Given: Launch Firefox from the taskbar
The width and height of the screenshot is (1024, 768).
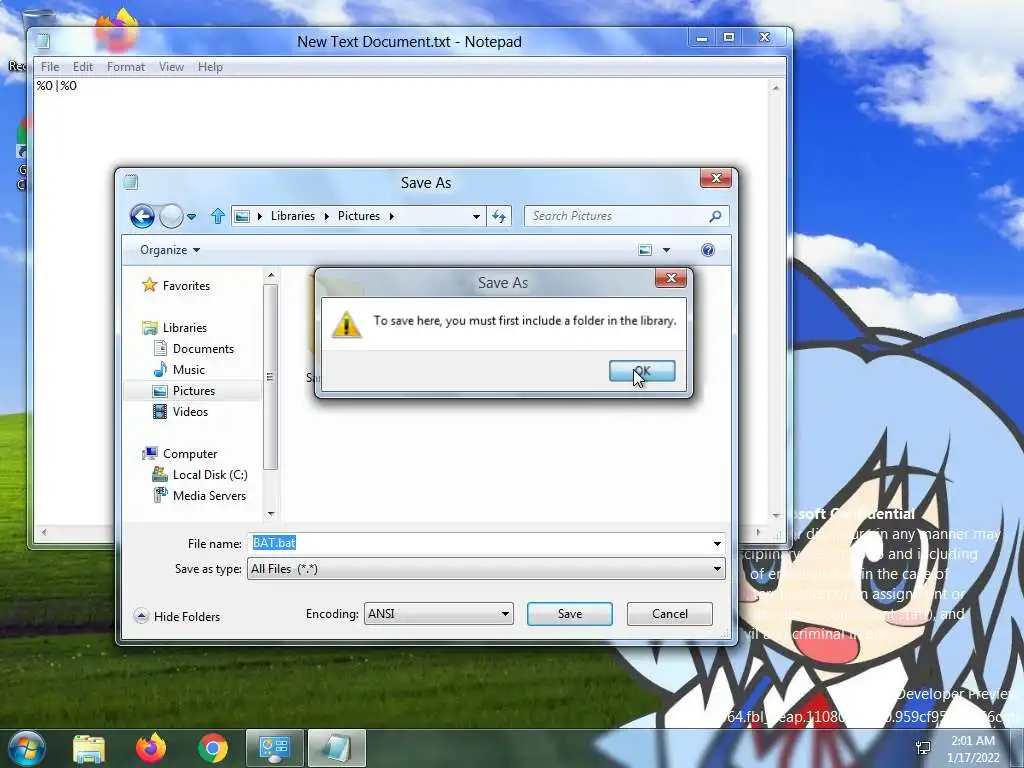Looking at the screenshot, I should pos(151,748).
